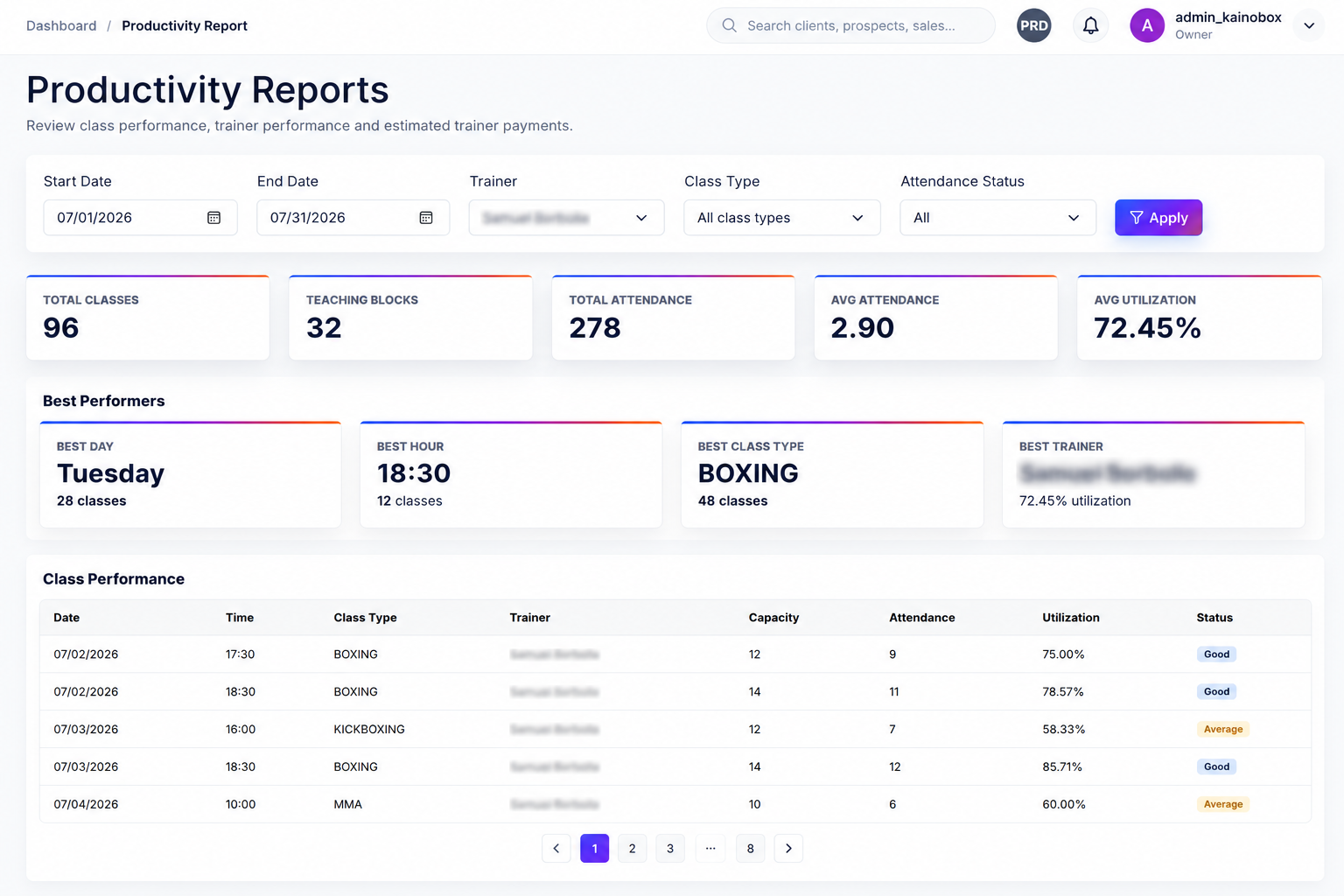
Task: Navigate to Dashboard breadcrumb
Action: click(x=61, y=25)
